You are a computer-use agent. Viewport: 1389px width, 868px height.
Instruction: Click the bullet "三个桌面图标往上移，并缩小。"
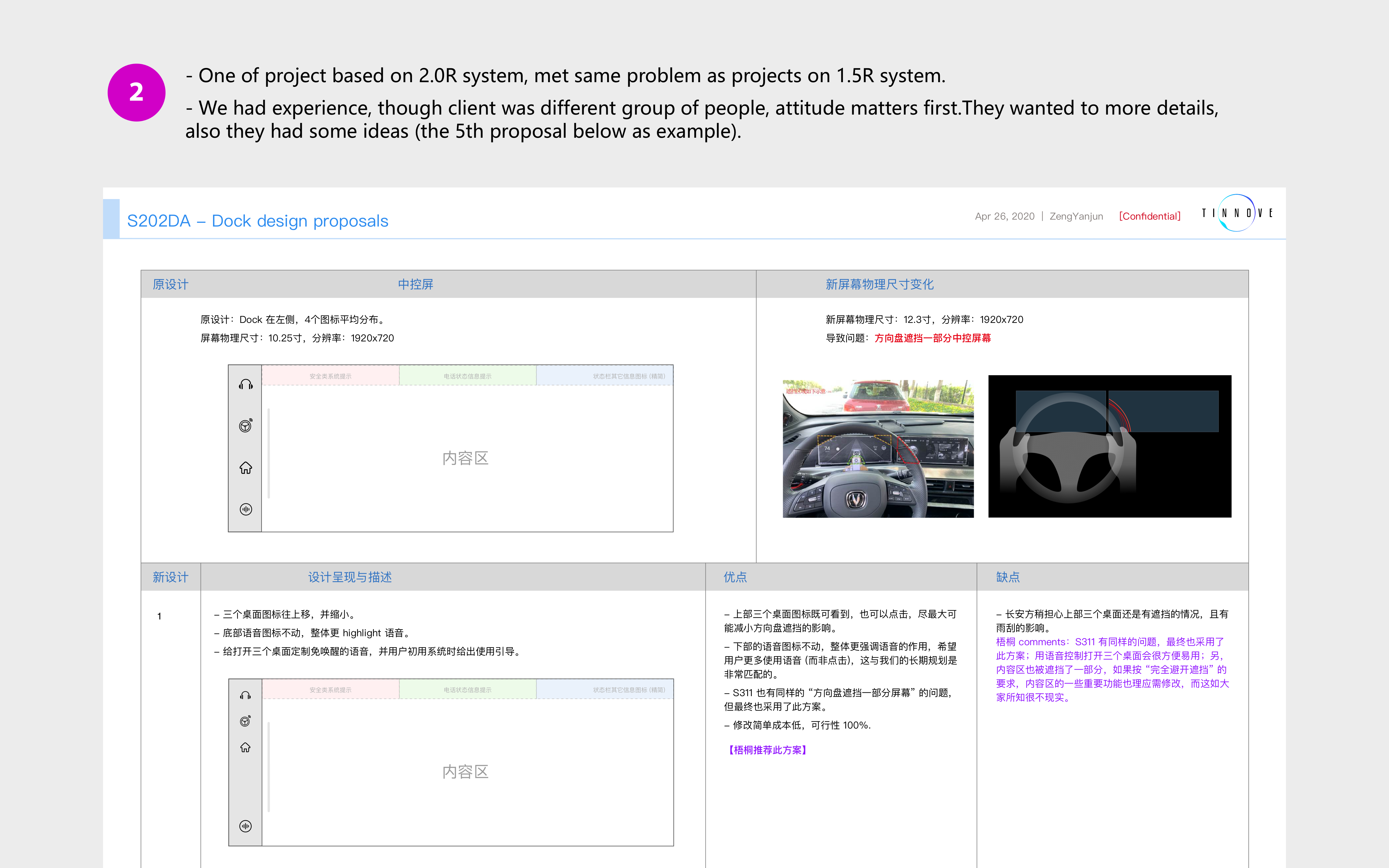285,614
